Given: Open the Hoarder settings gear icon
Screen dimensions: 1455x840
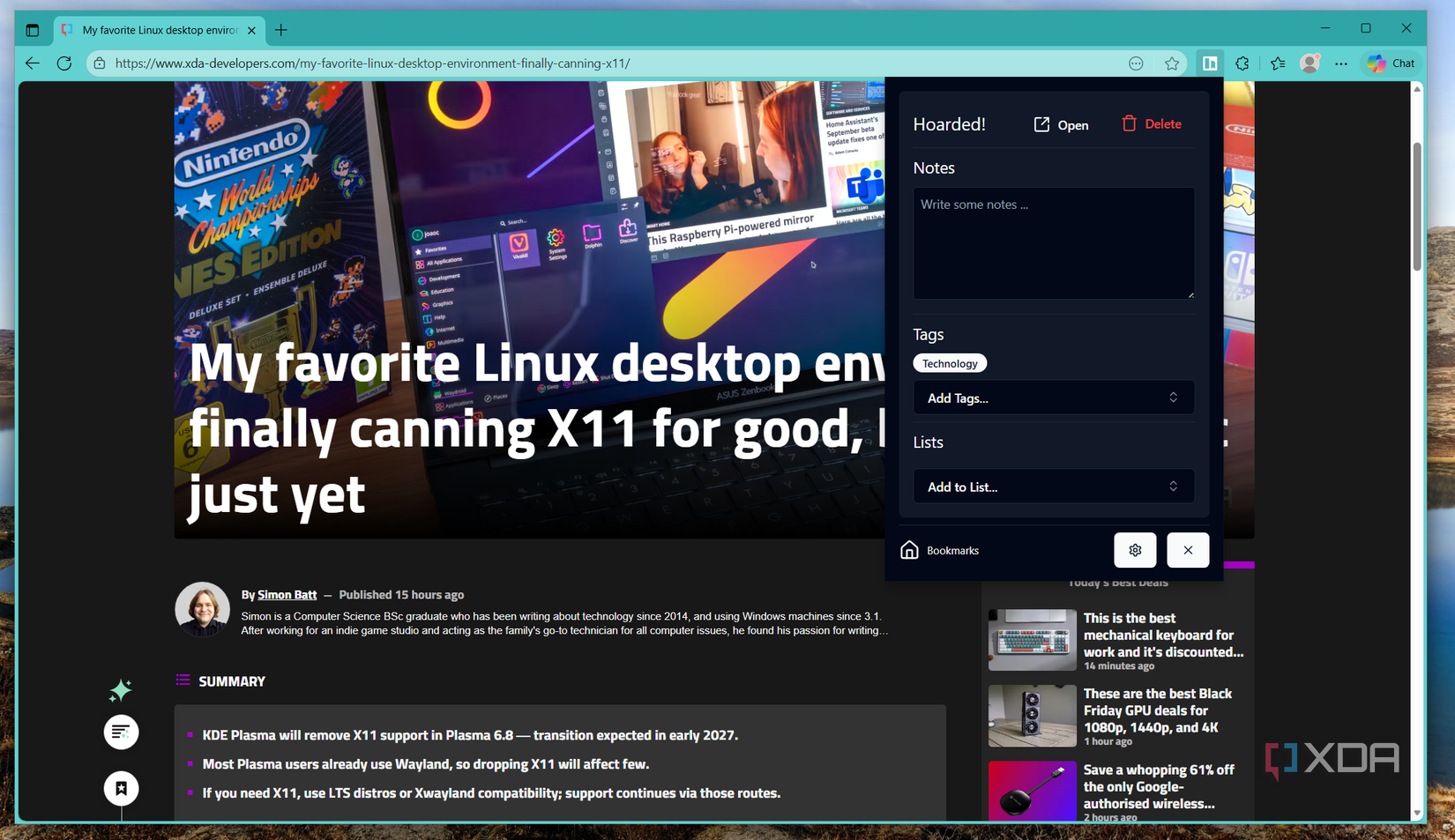Looking at the screenshot, I should [x=1135, y=550].
